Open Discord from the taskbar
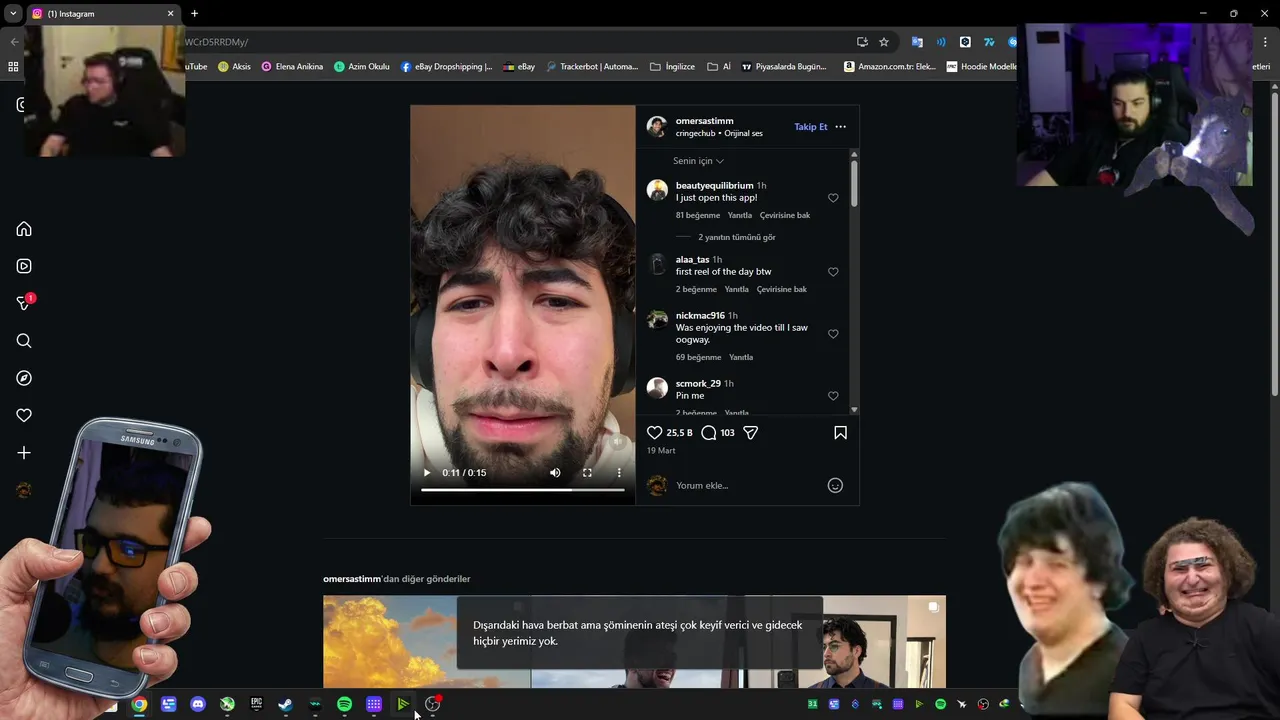 (x=198, y=704)
